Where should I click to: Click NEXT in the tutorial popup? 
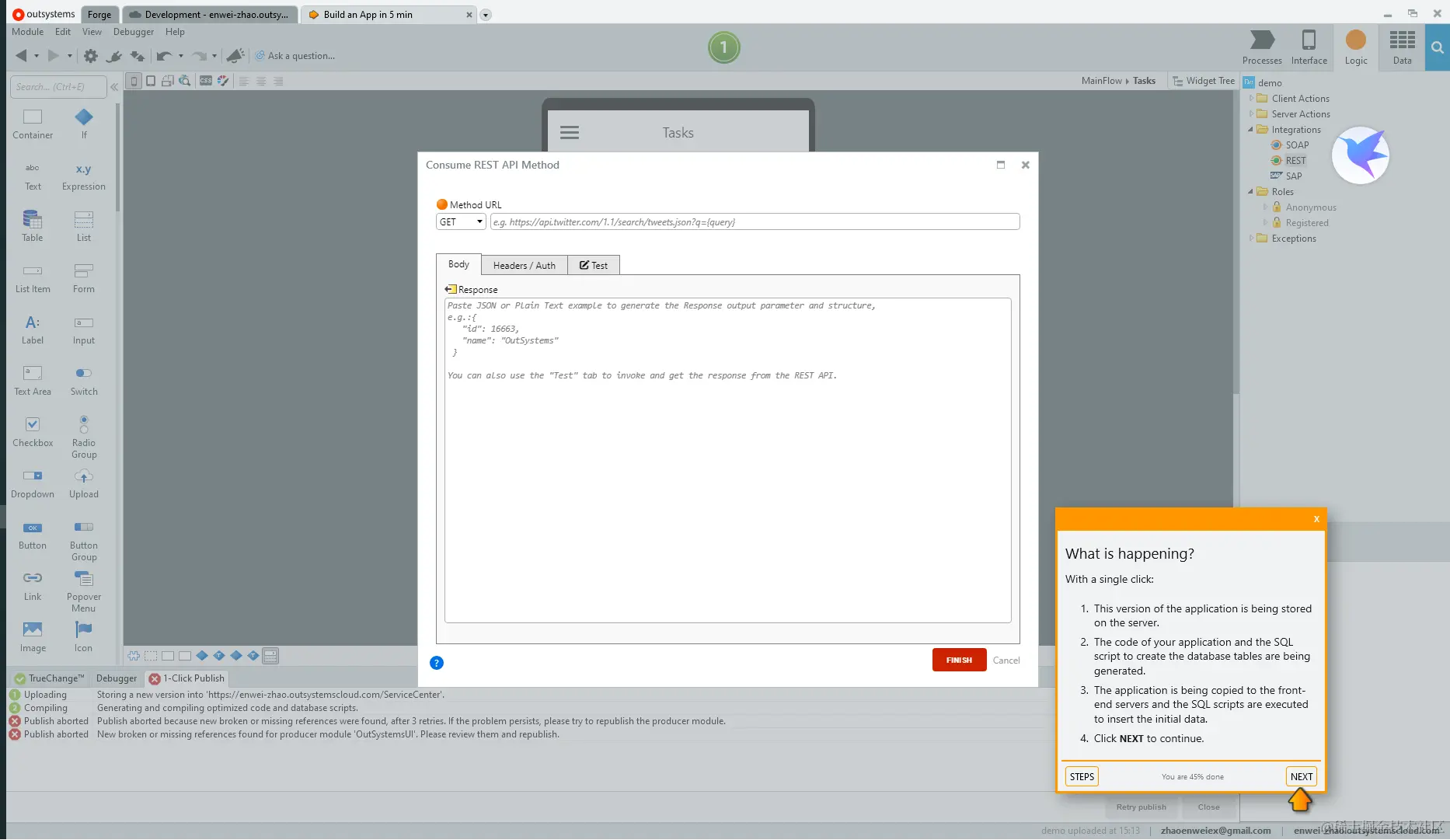click(x=1302, y=776)
